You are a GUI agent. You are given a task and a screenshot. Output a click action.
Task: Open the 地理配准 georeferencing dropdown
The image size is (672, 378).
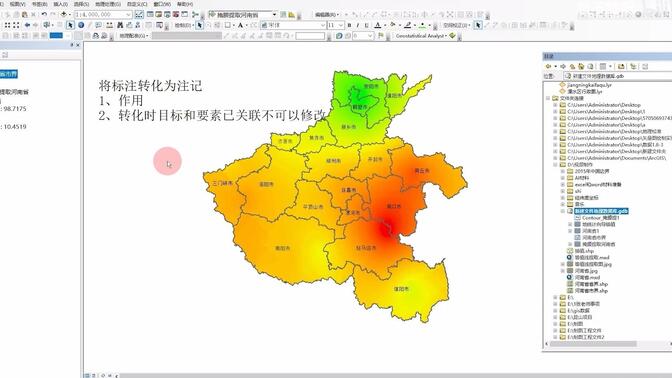(x=134, y=36)
